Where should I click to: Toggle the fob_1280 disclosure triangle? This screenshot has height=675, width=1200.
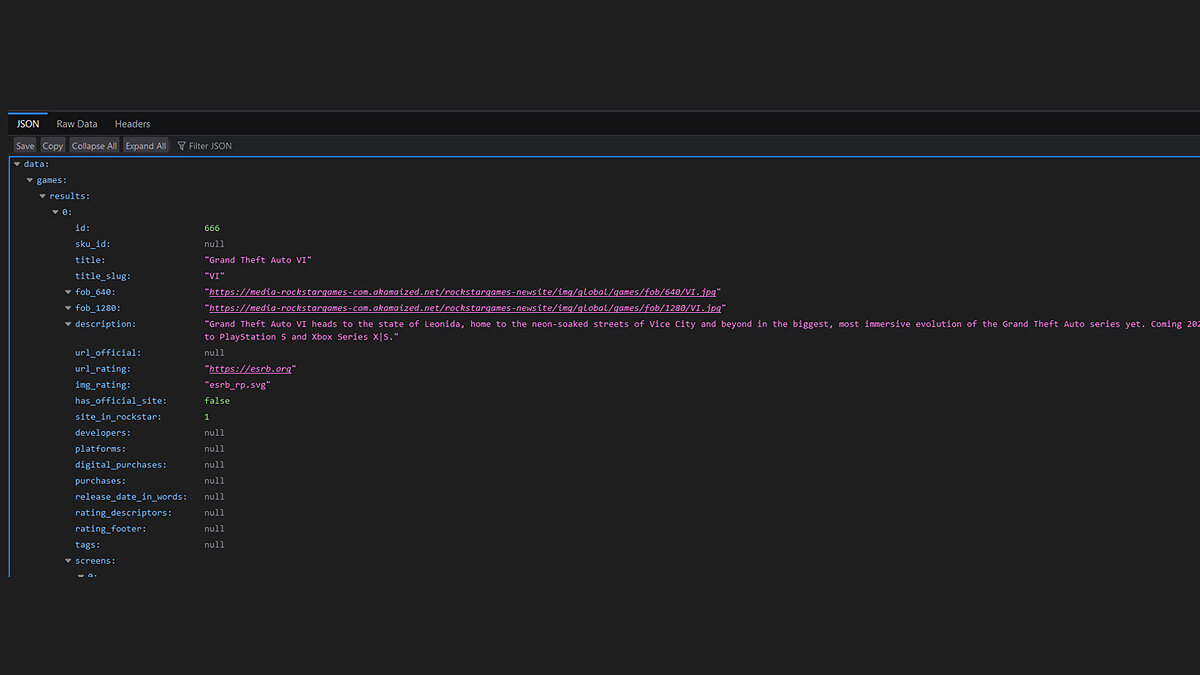tap(68, 308)
